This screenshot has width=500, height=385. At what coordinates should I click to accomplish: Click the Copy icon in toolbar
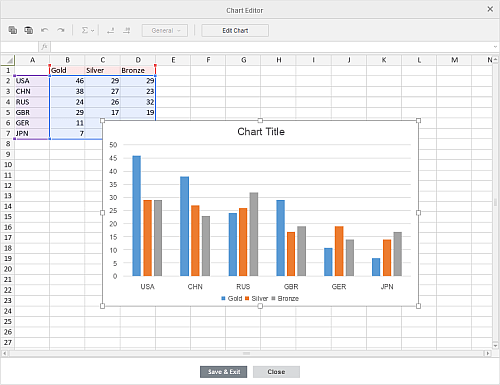tap(13, 30)
